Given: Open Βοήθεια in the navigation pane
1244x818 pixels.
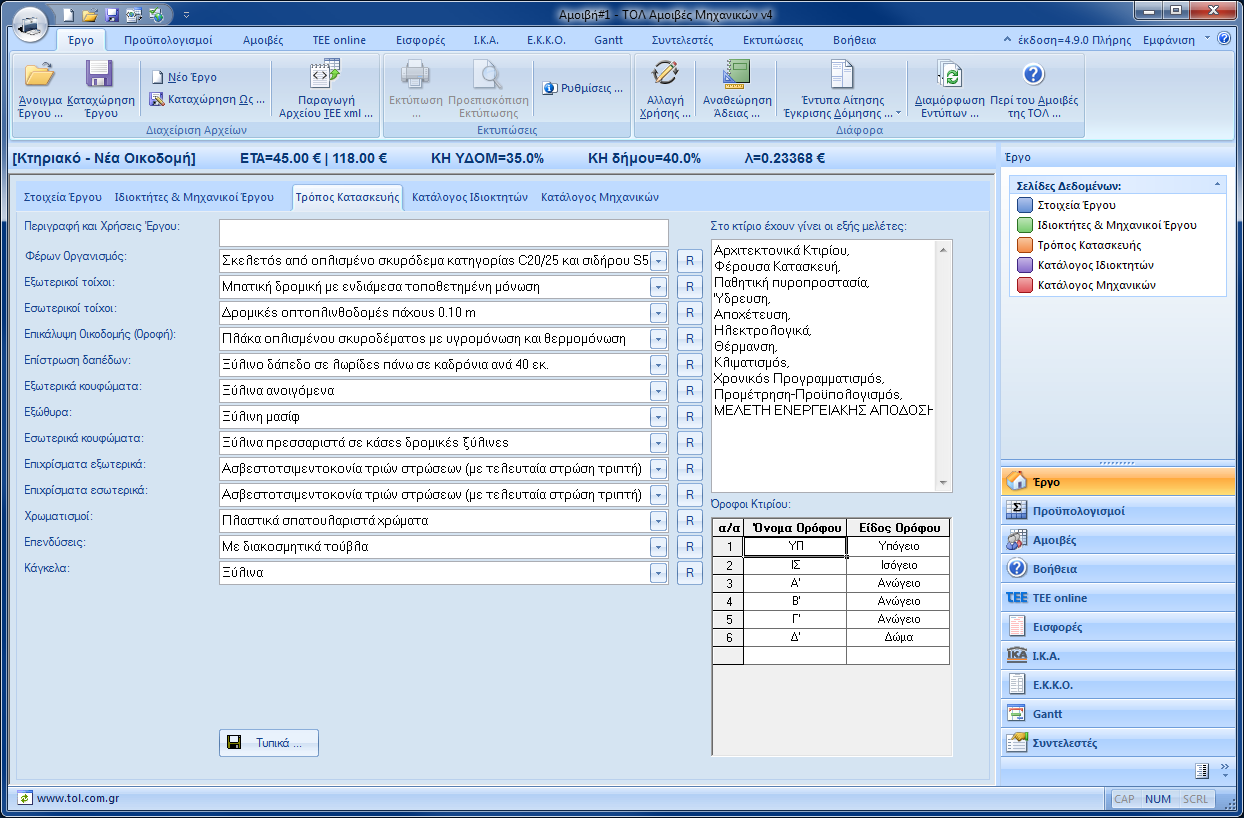Looking at the screenshot, I should [x=1118, y=569].
